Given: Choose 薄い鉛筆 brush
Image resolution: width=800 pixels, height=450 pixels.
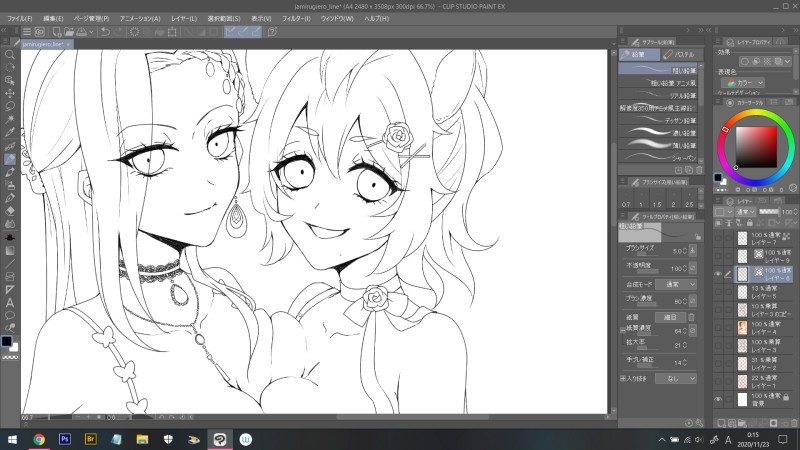Looking at the screenshot, I should (x=658, y=145).
